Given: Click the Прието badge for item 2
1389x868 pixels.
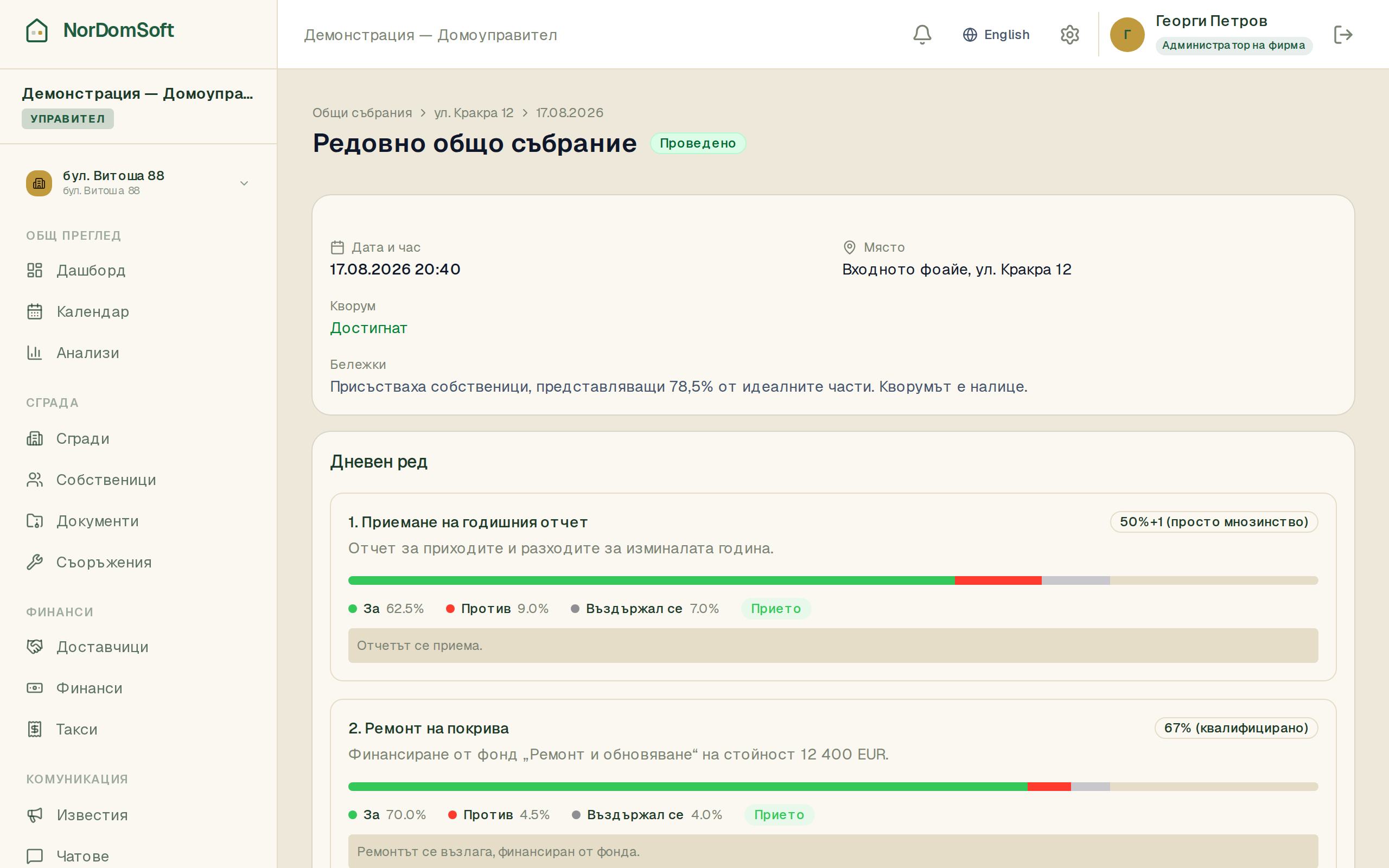Looking at the screenshot, I should pyautogui.click(x=779, y=815).
